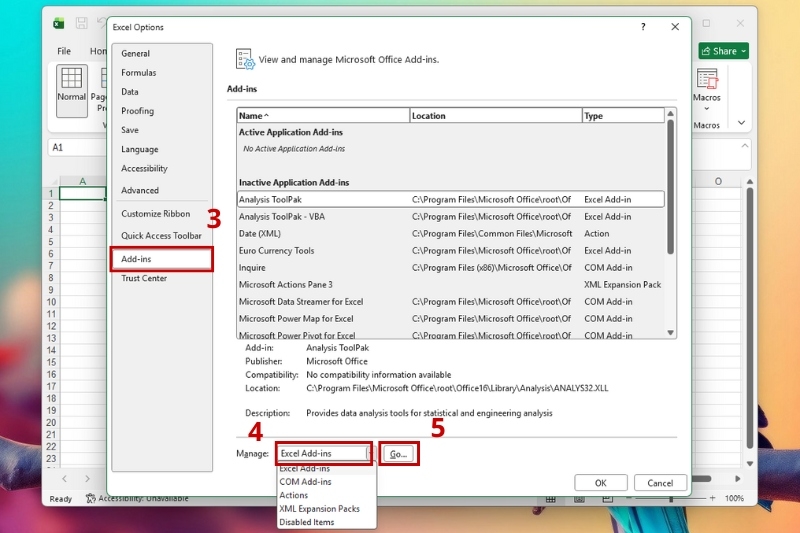800x533 pixels.
Task: Select Microsoft Actions Pane 3 row
Action: click(451, 285)
